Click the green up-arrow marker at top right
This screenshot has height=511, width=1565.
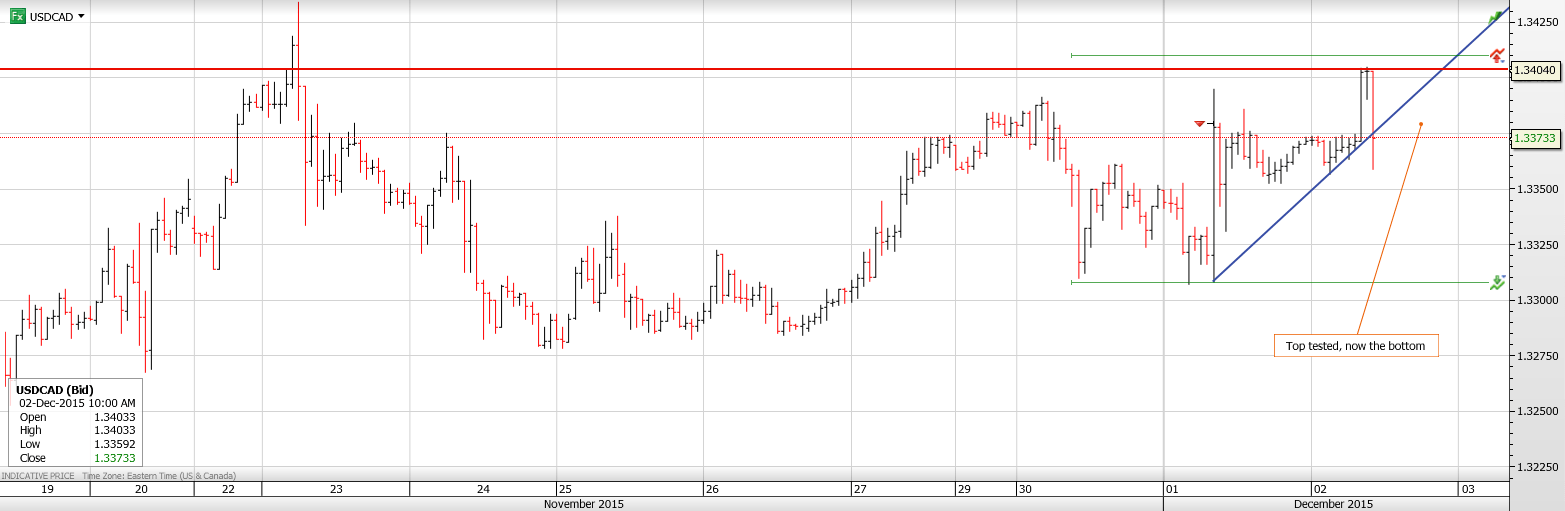(1496, 17)
